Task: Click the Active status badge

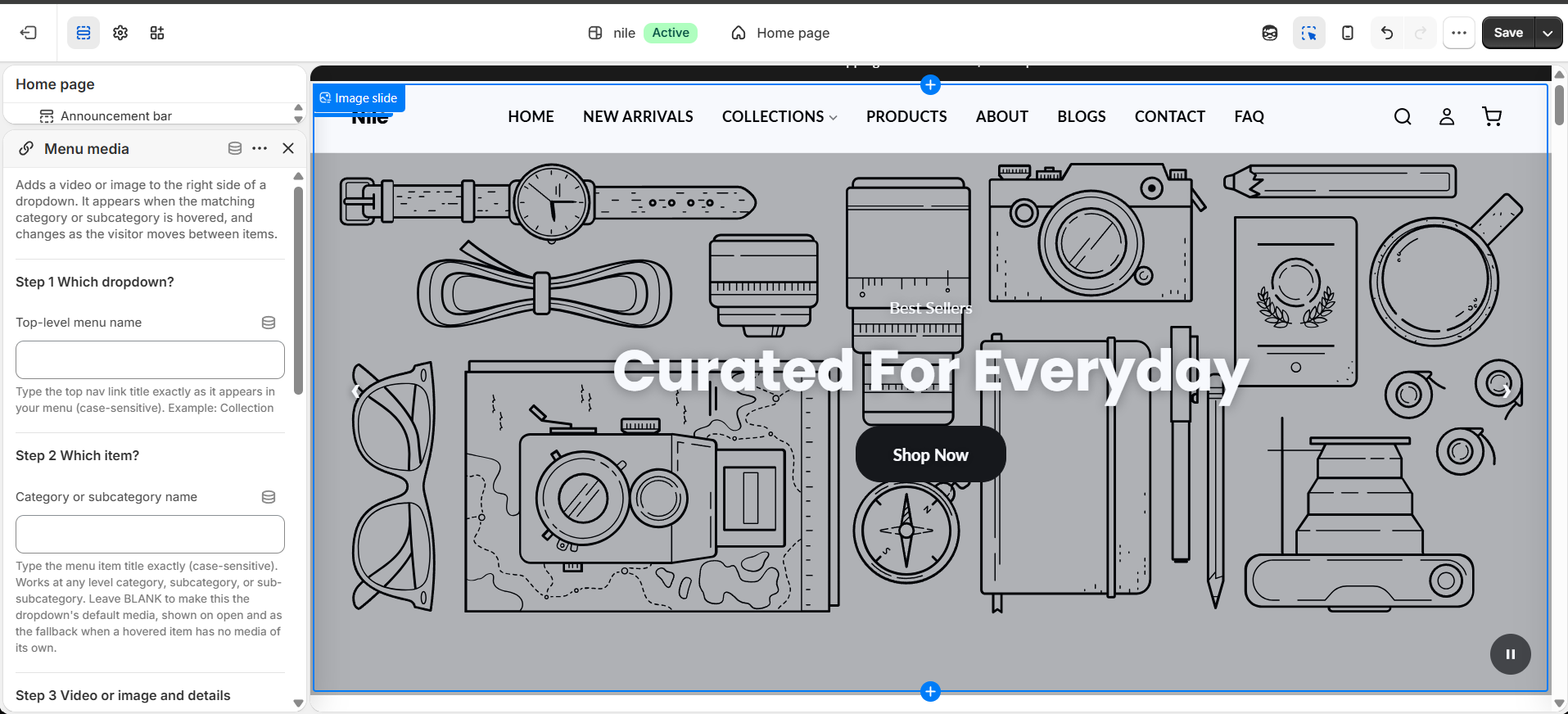Action: pyautogui.click(x=671, y=33)
